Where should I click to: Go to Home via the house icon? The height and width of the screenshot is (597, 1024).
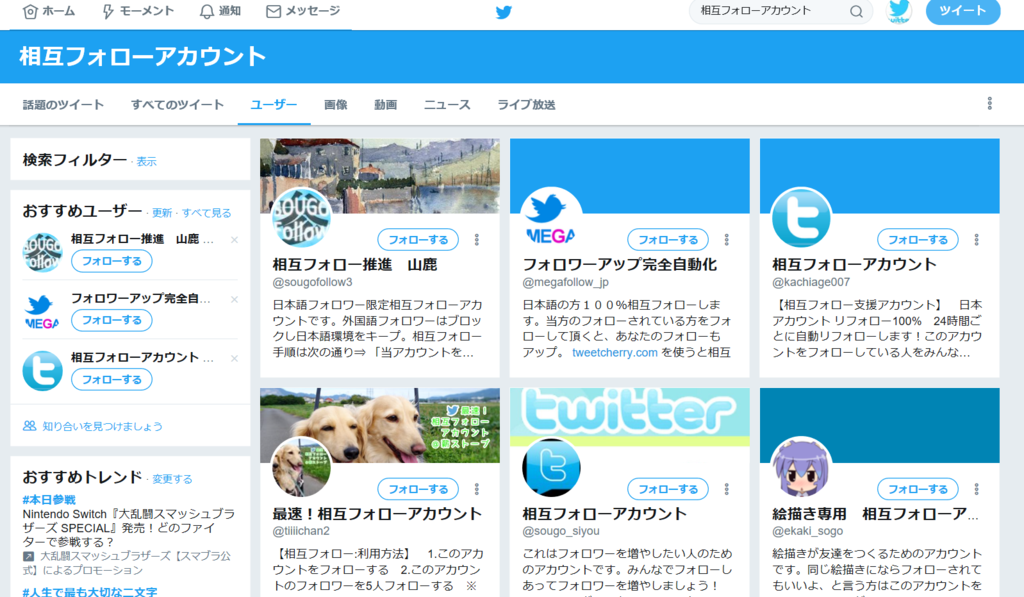(30, 12)
